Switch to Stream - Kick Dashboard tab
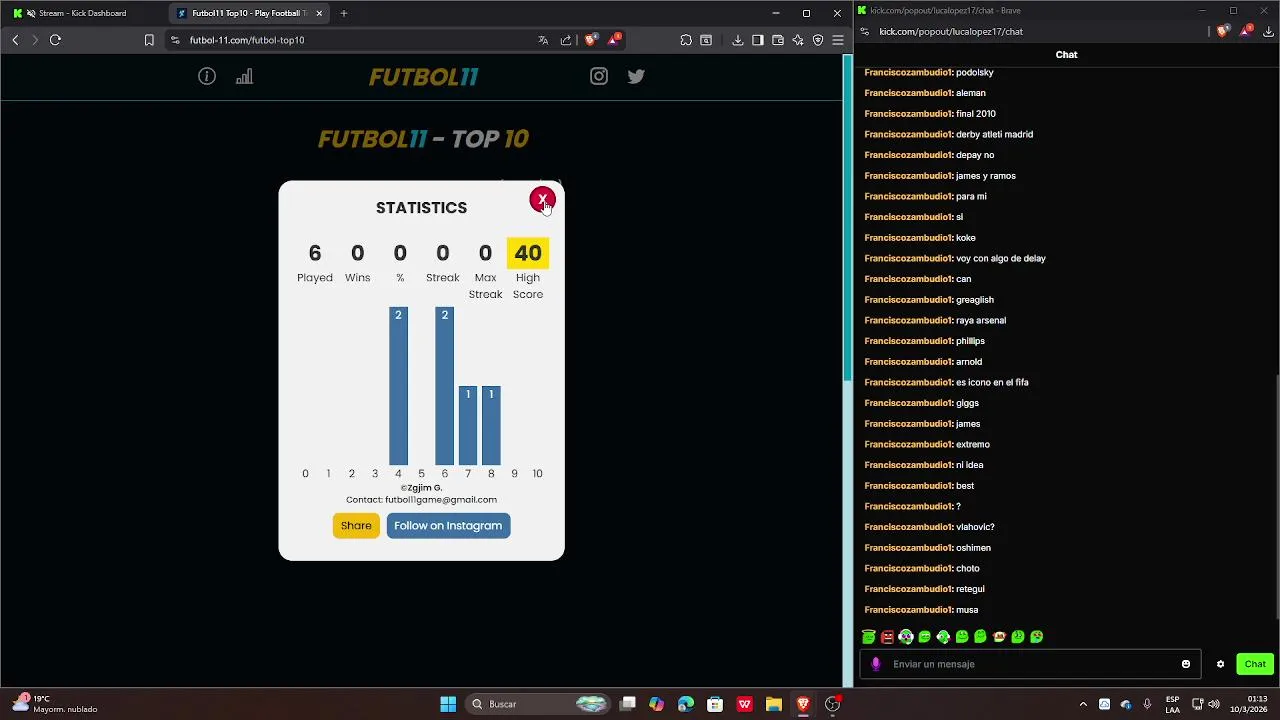 tap(82, 13)
